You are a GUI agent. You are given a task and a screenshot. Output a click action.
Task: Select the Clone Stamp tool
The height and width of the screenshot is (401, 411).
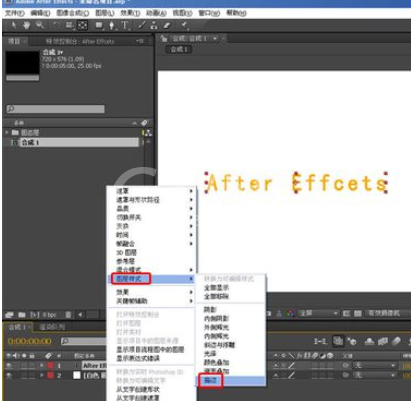pyautogui.click(x=154, y=25)
